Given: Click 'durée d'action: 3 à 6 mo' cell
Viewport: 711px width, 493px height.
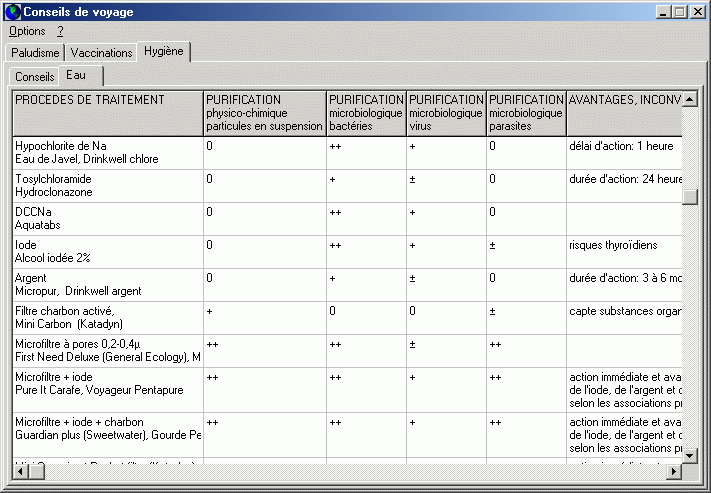Looking at the screenshot, I should tap(624, 285).
